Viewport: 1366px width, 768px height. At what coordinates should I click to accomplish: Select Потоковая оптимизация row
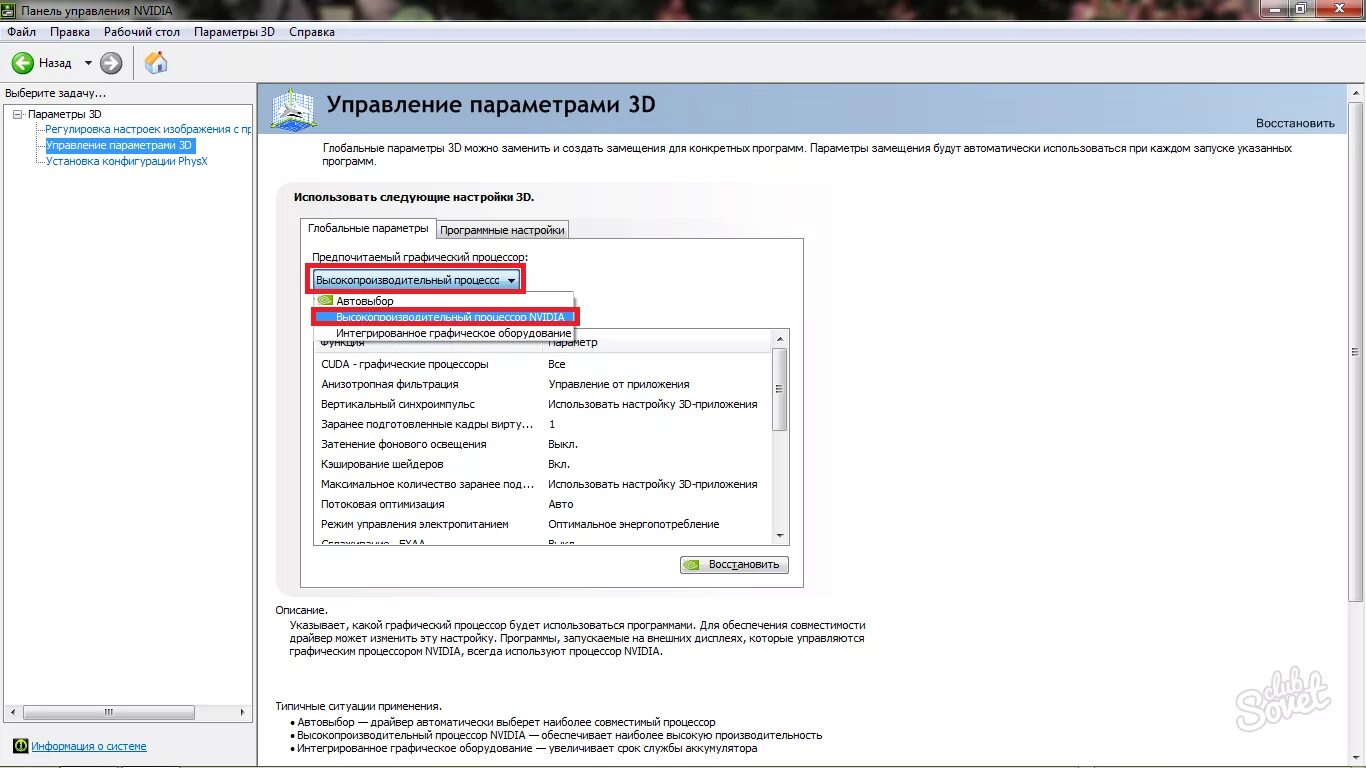point(543,504)
